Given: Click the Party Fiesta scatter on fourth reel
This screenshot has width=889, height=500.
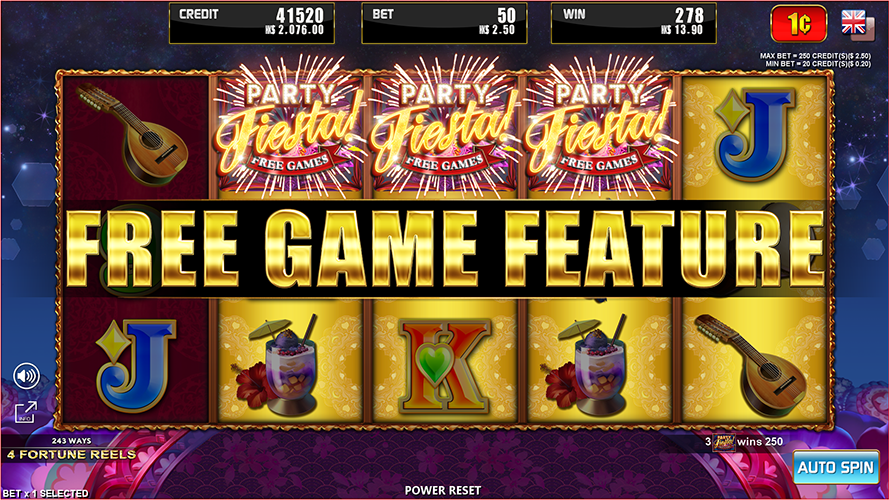Looking at the screenshot, I should tap(599, 130).
